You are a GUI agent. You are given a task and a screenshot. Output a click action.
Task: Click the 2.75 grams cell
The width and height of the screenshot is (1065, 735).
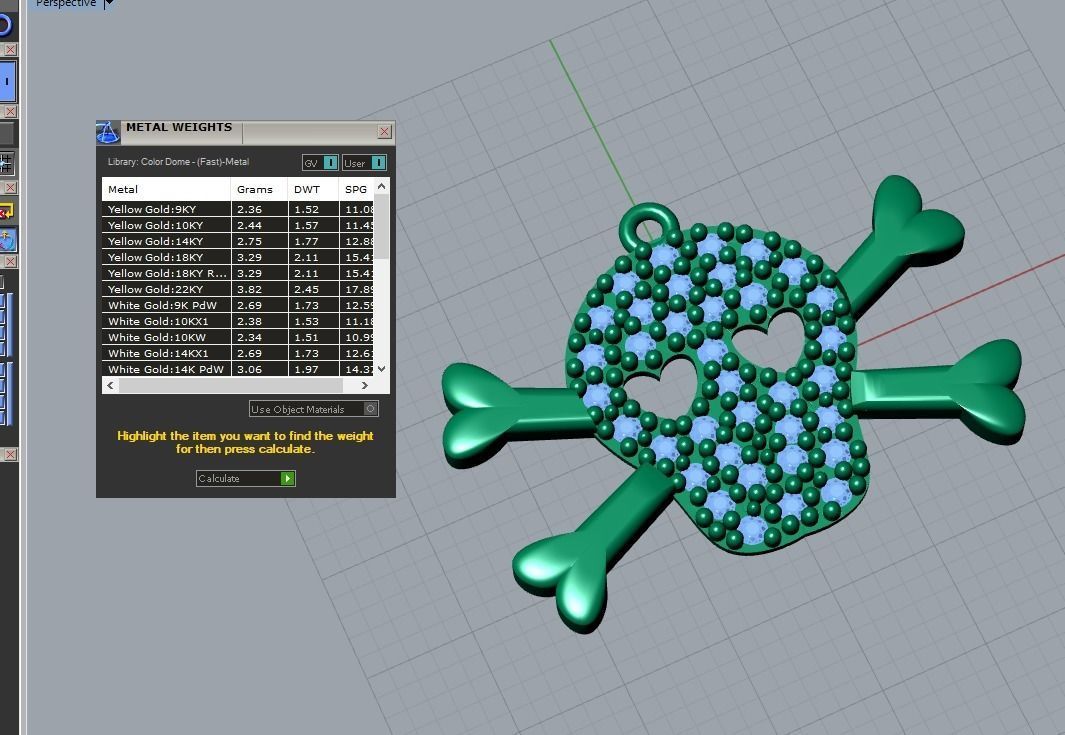tap(259, 241)
